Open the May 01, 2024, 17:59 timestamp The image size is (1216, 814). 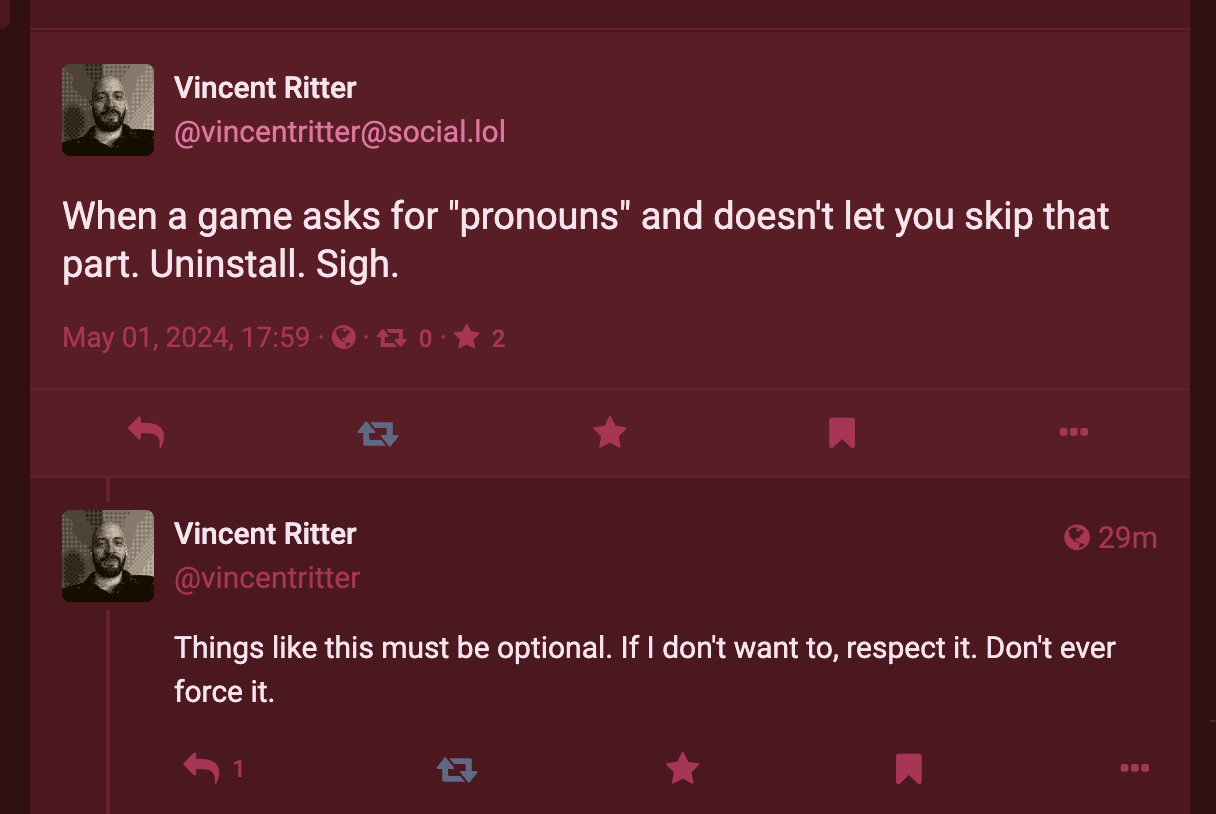click(186, 338)
